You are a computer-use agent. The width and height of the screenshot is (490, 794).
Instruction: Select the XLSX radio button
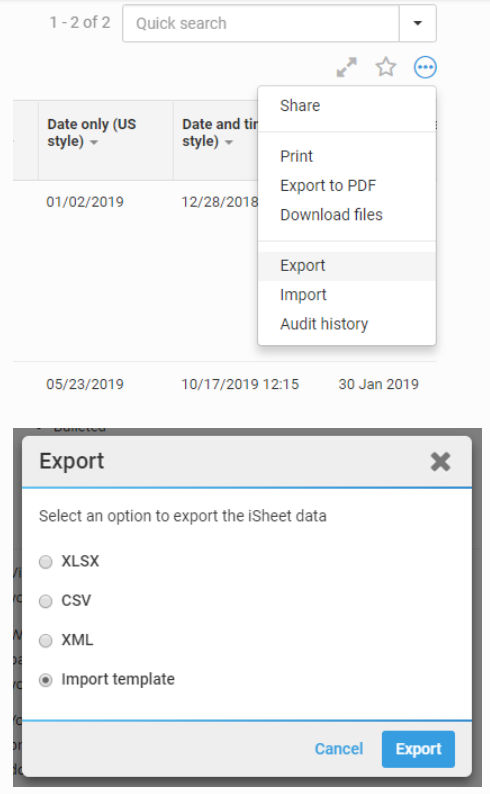46,562
